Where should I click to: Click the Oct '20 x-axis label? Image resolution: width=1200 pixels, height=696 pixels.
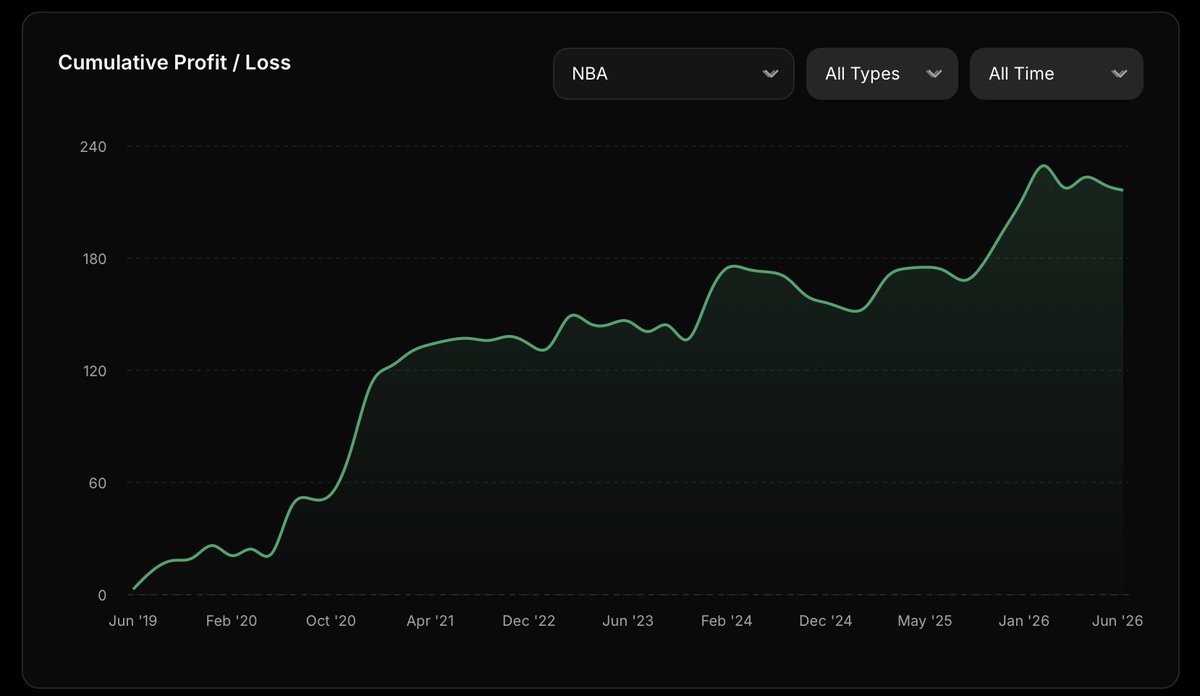coord(331,621)
